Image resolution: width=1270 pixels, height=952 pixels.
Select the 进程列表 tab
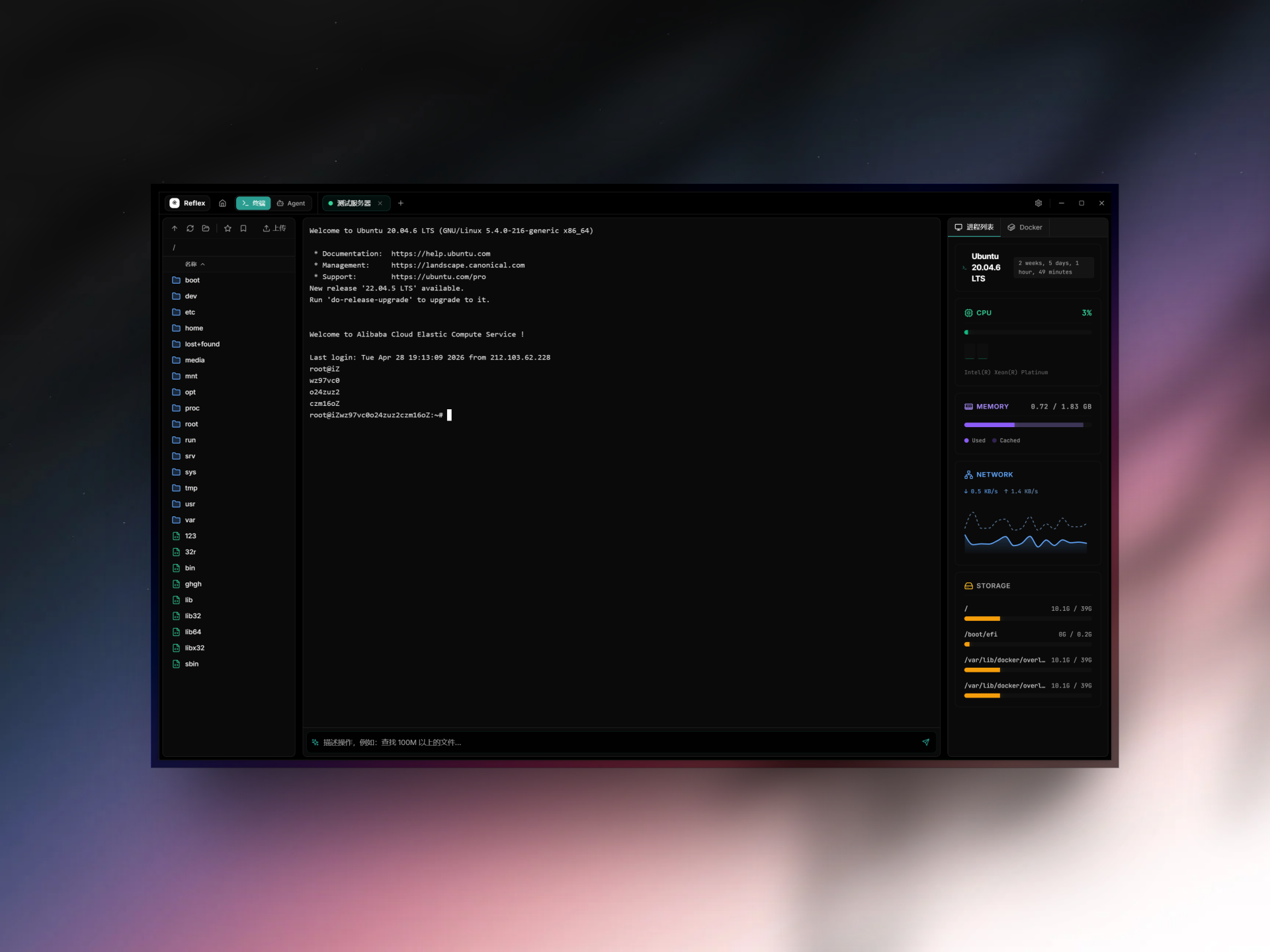tap(974, 227)
